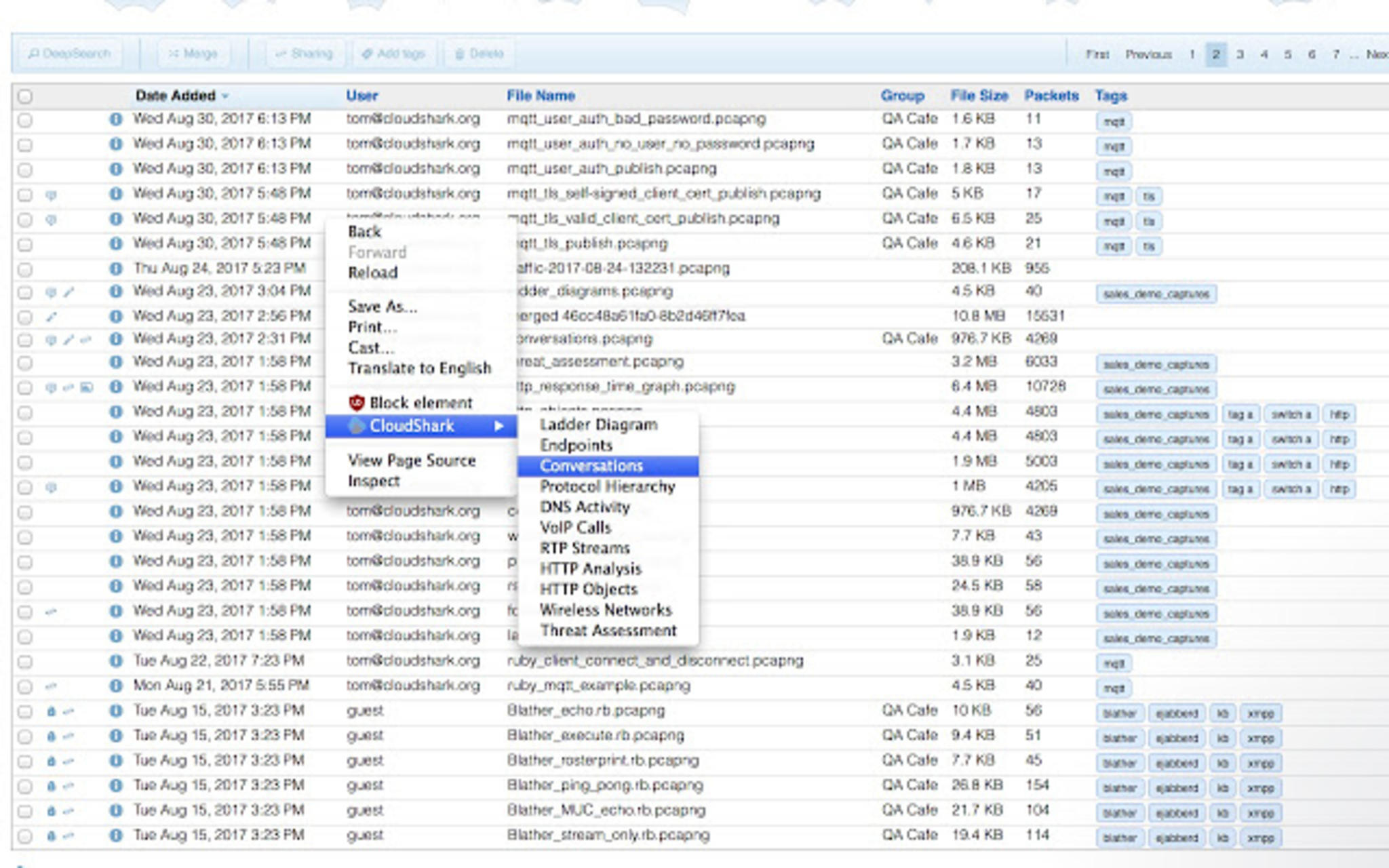Sort by Packets column header
This screenshot has height=868, width=1389.
(x=1051, y=96)
